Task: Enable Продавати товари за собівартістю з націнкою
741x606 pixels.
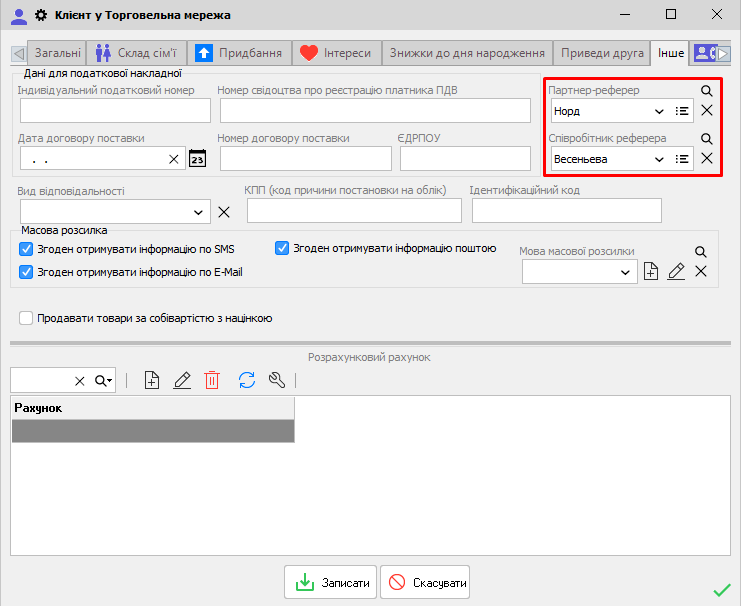Action: (x=27, y=318)
